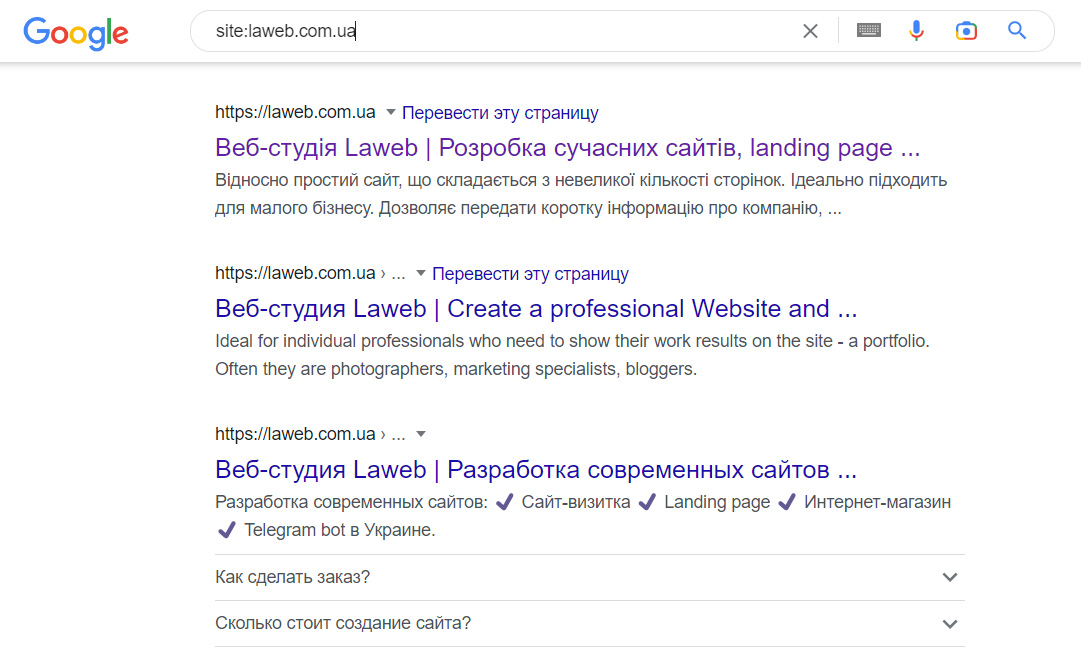
Task: Translate the first result page
Action: point(500,112)
